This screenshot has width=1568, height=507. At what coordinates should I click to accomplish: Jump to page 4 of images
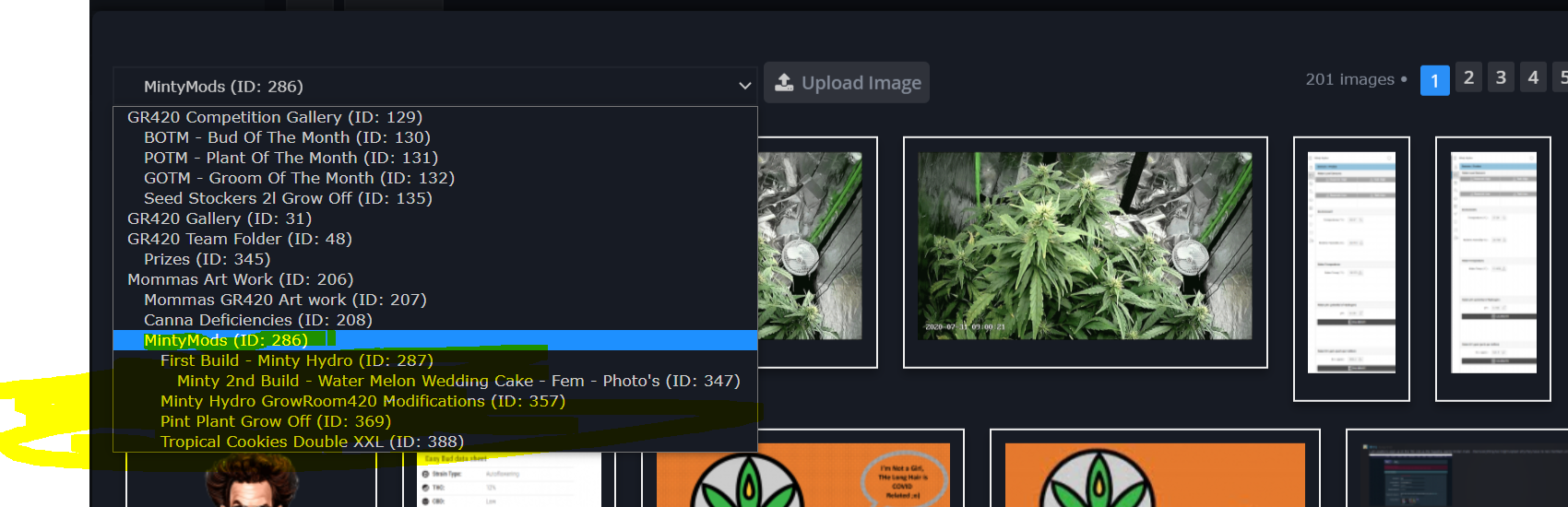[1533, 78]
